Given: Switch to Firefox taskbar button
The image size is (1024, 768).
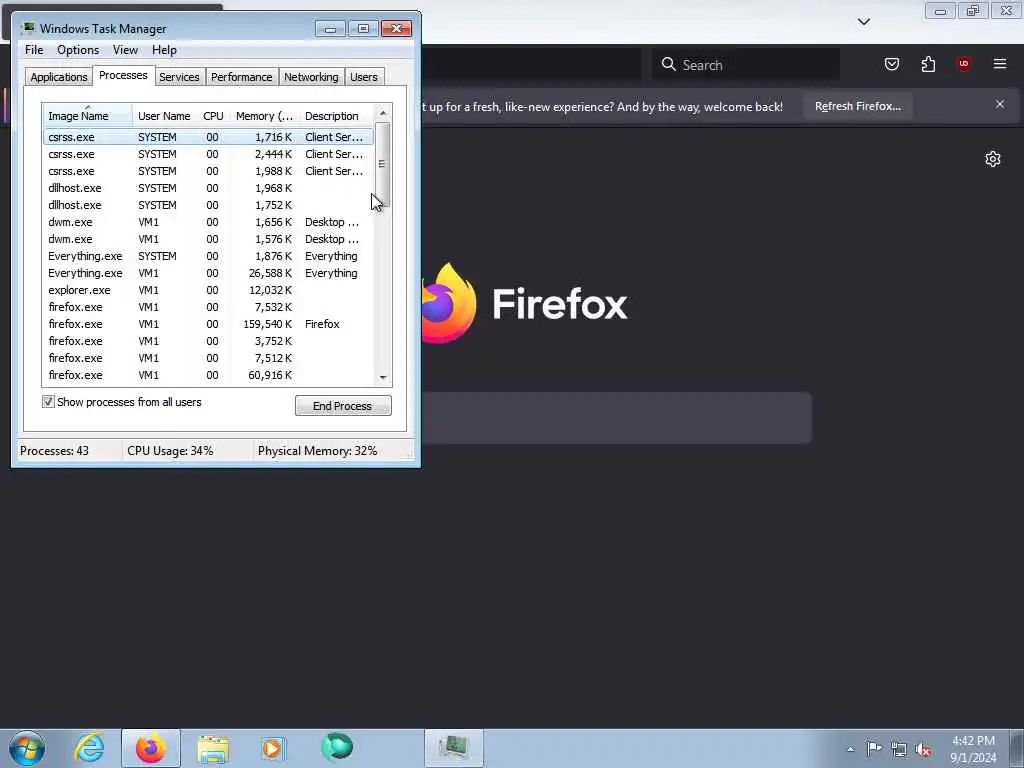Looking at the screenshot, I should tap(150, 748).
